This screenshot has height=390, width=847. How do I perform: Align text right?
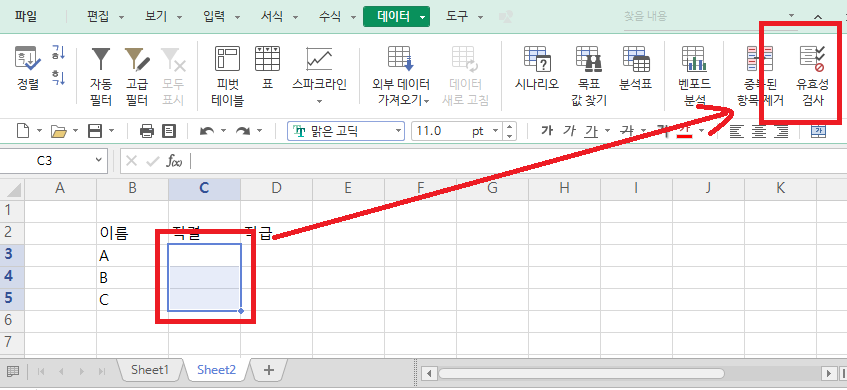[781, 131]
